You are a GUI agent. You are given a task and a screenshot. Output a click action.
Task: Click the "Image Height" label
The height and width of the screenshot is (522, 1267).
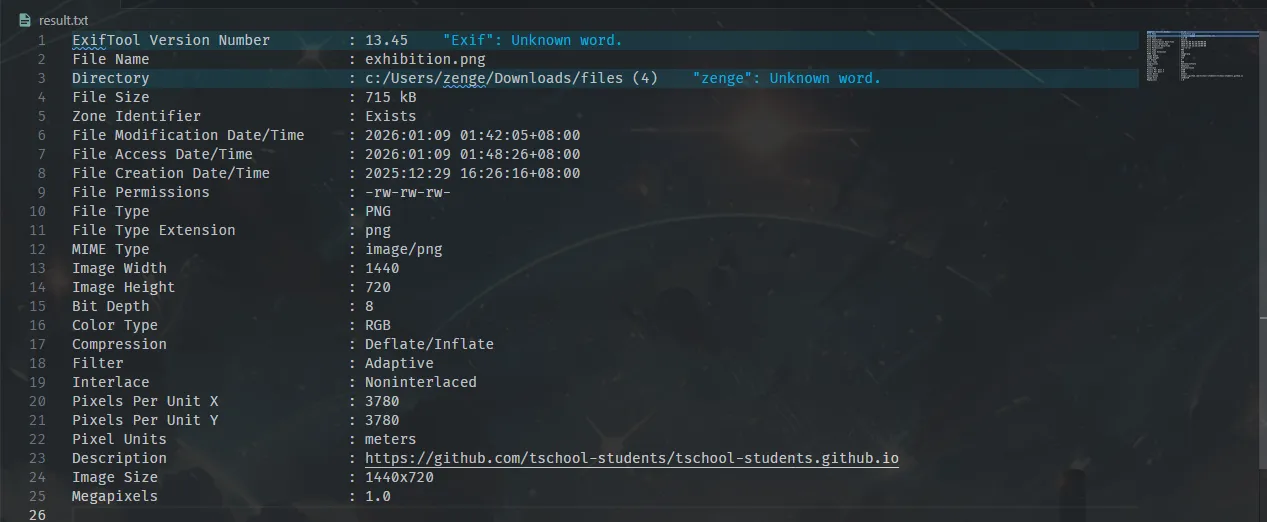tap(123, 287)
